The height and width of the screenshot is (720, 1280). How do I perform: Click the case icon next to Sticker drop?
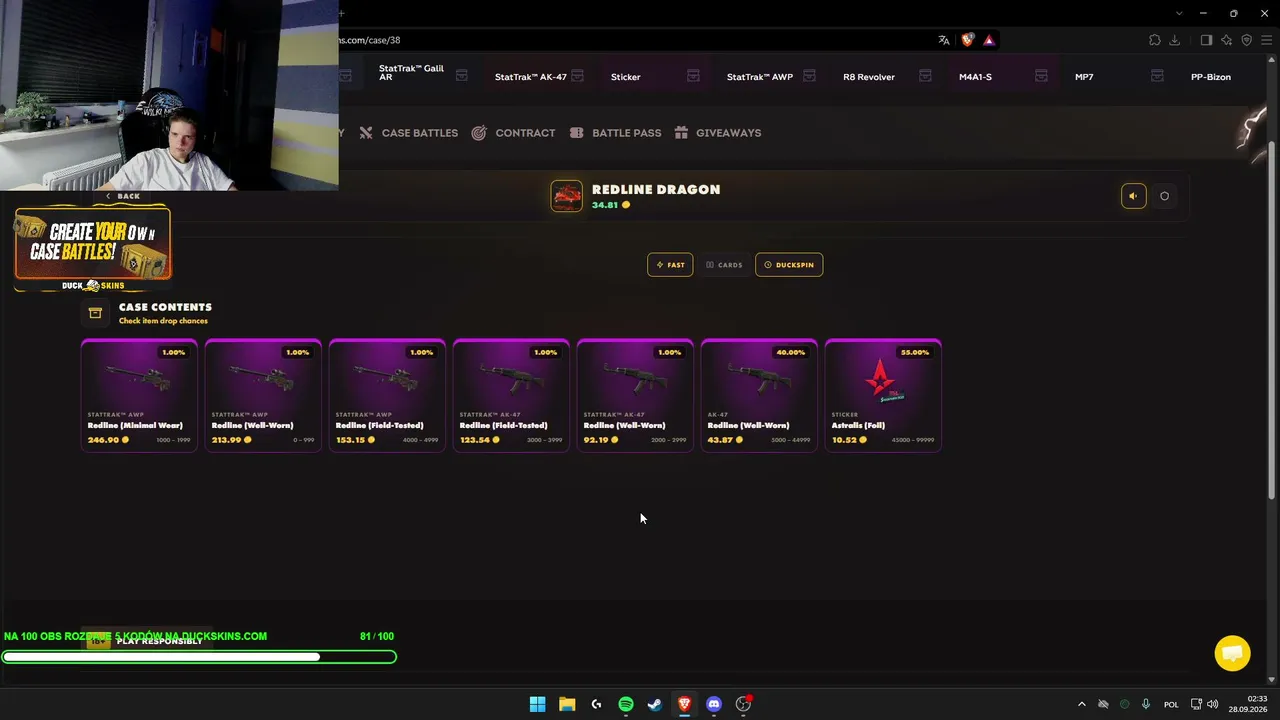[693, 76]
